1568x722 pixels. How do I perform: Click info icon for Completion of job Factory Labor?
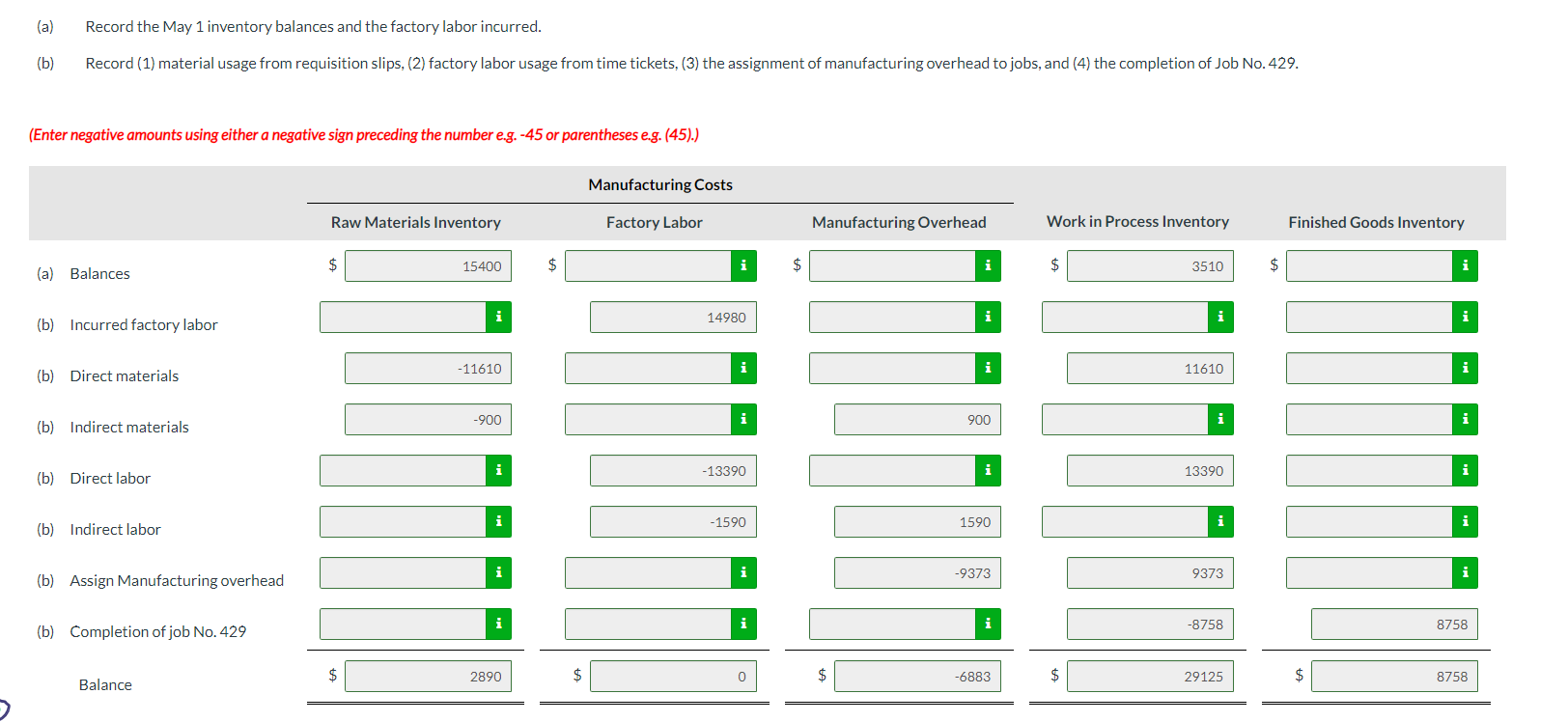[743, 624]
